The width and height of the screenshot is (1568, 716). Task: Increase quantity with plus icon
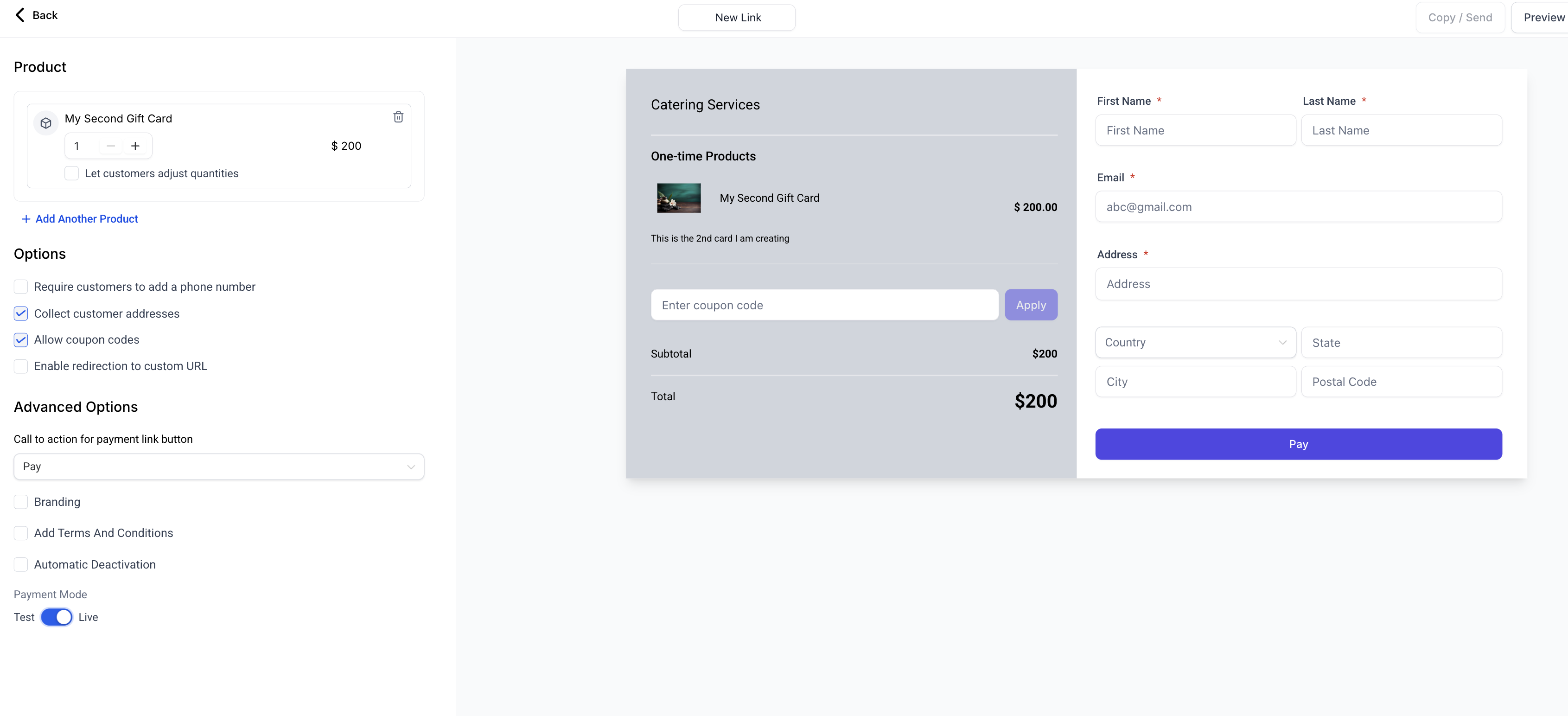click(135, 146)
